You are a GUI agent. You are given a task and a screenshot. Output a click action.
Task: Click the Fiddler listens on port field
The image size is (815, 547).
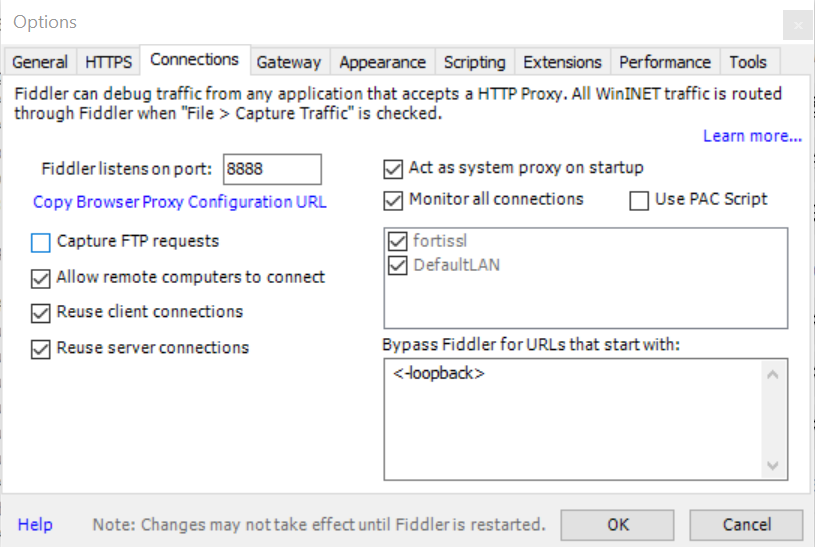(272, 170)
